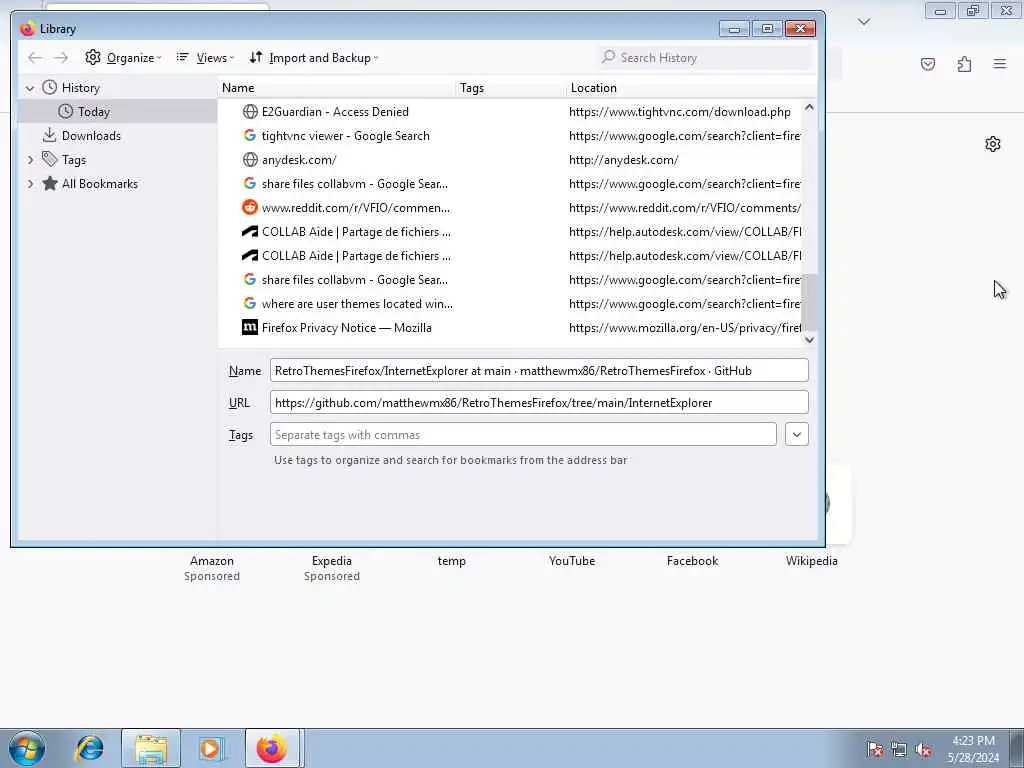Sort by the Name column header
The height and width of the screenshot is (768, 1024).
pyautogui.click(x=336, y=88)
